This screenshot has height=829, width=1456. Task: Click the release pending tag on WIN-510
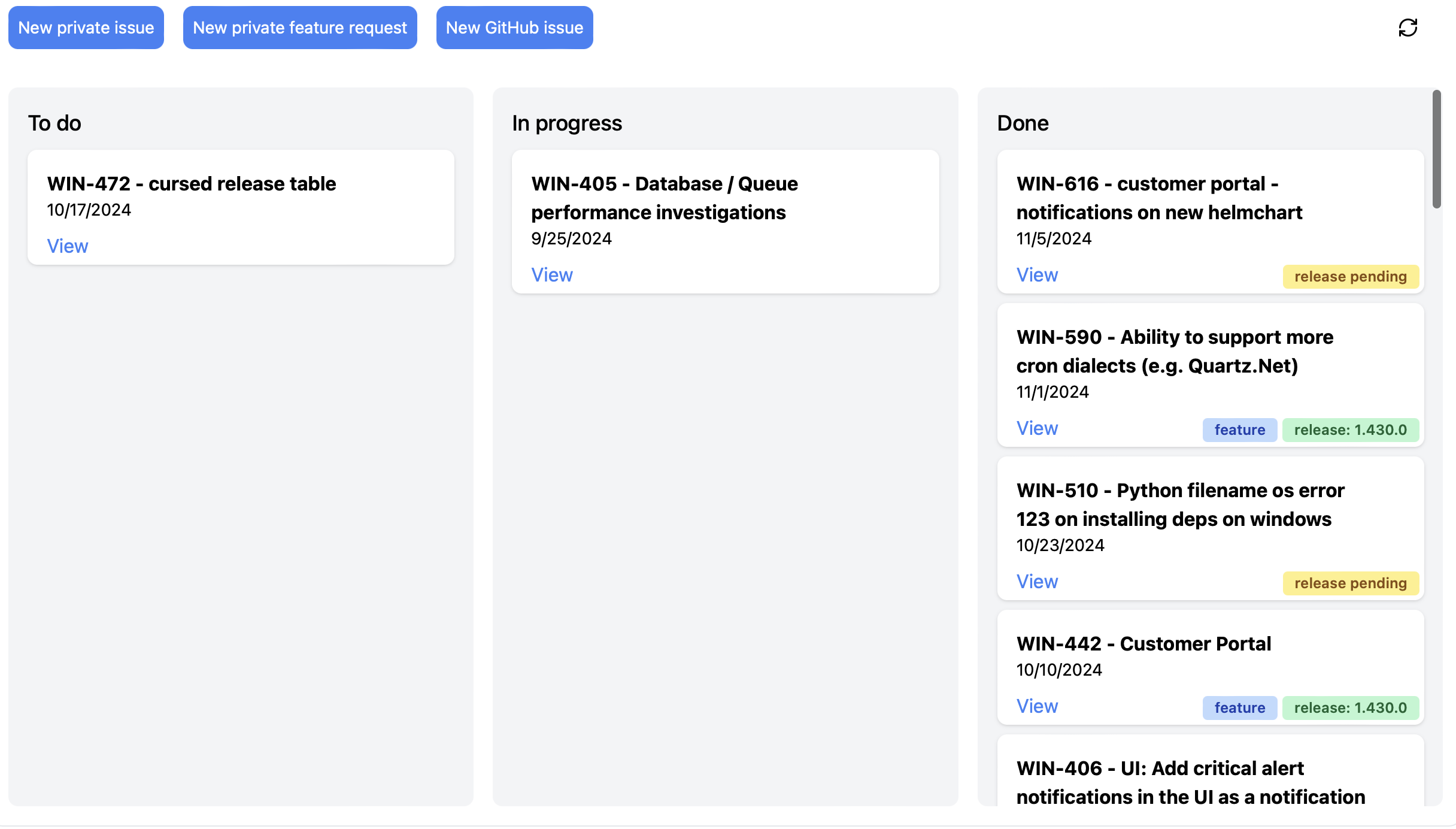coord(1351,583)
